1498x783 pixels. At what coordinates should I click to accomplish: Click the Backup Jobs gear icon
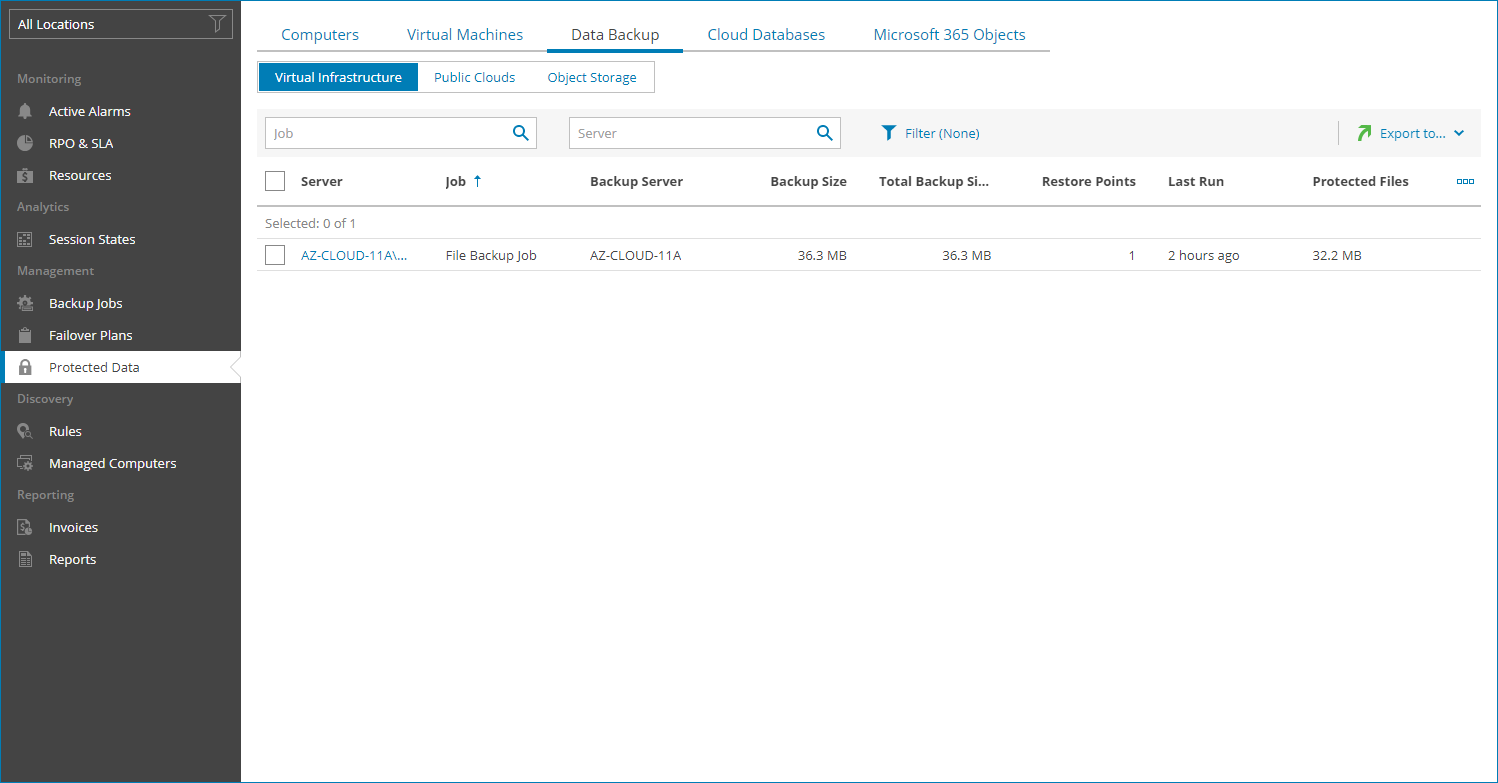click(x=26, y=303)
